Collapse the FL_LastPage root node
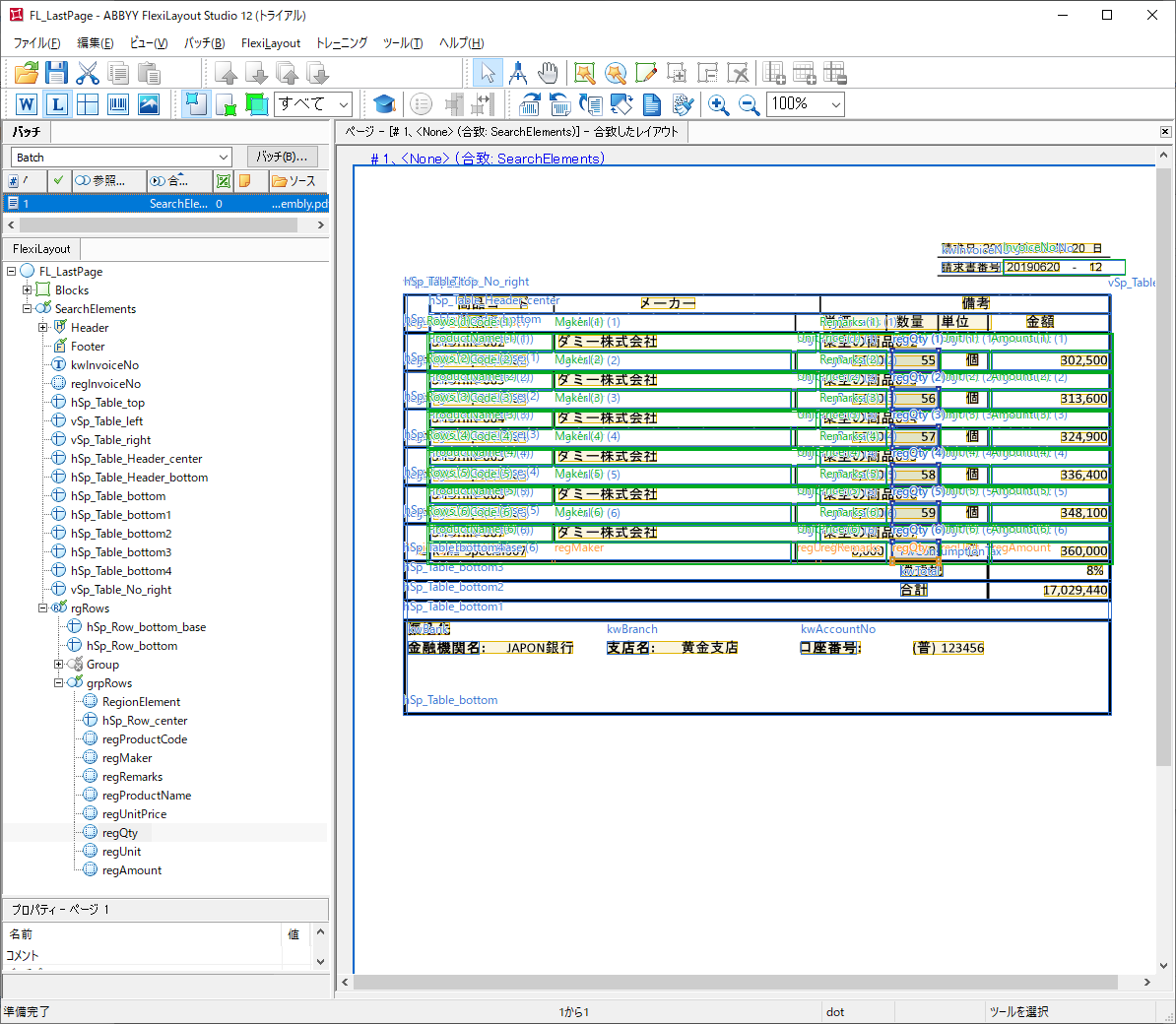The height and width of the screenshot is (1024, 1176). tap(11, 272)
